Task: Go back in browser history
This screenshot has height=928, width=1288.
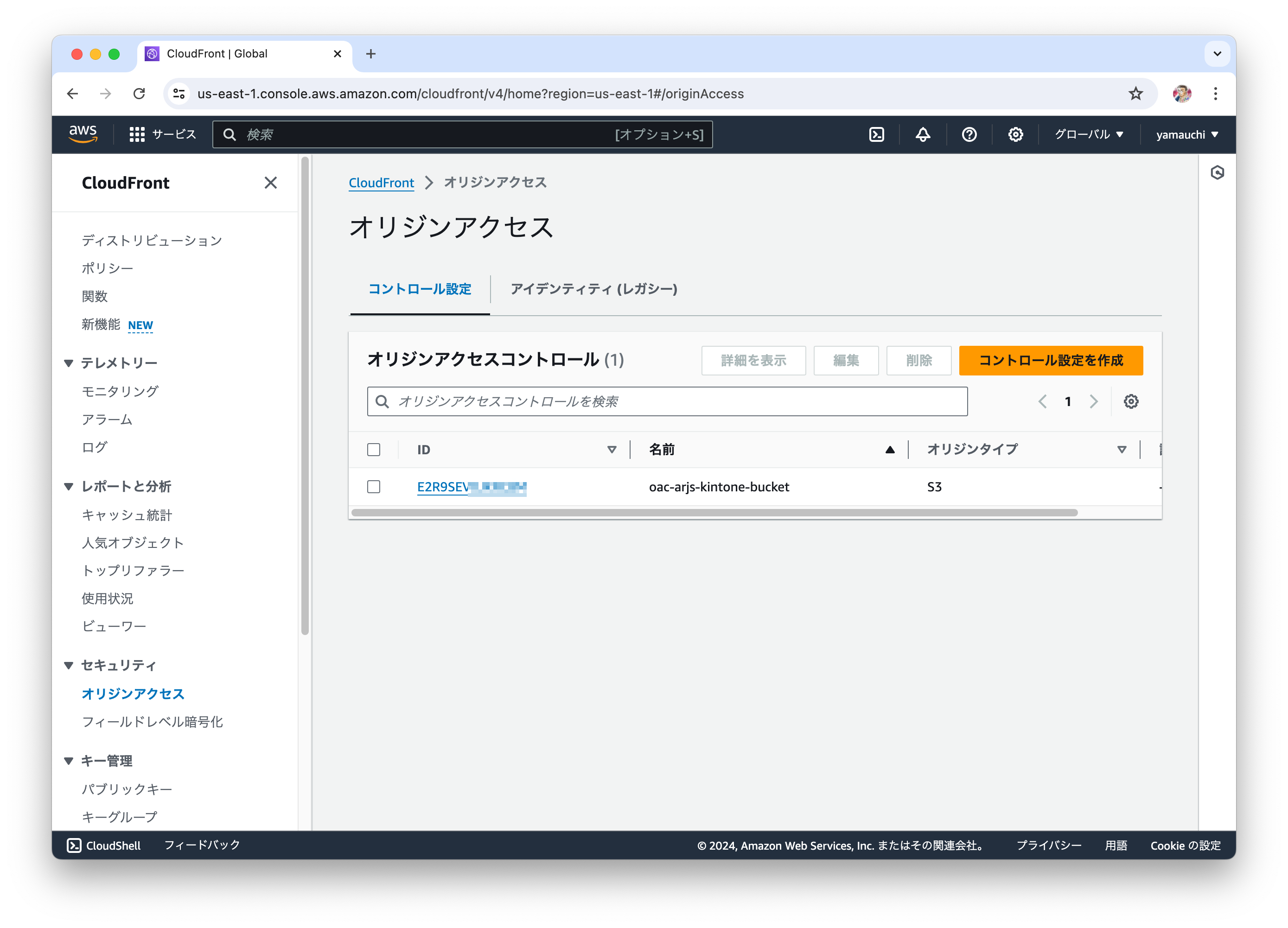Action: [x=72, y=94]
